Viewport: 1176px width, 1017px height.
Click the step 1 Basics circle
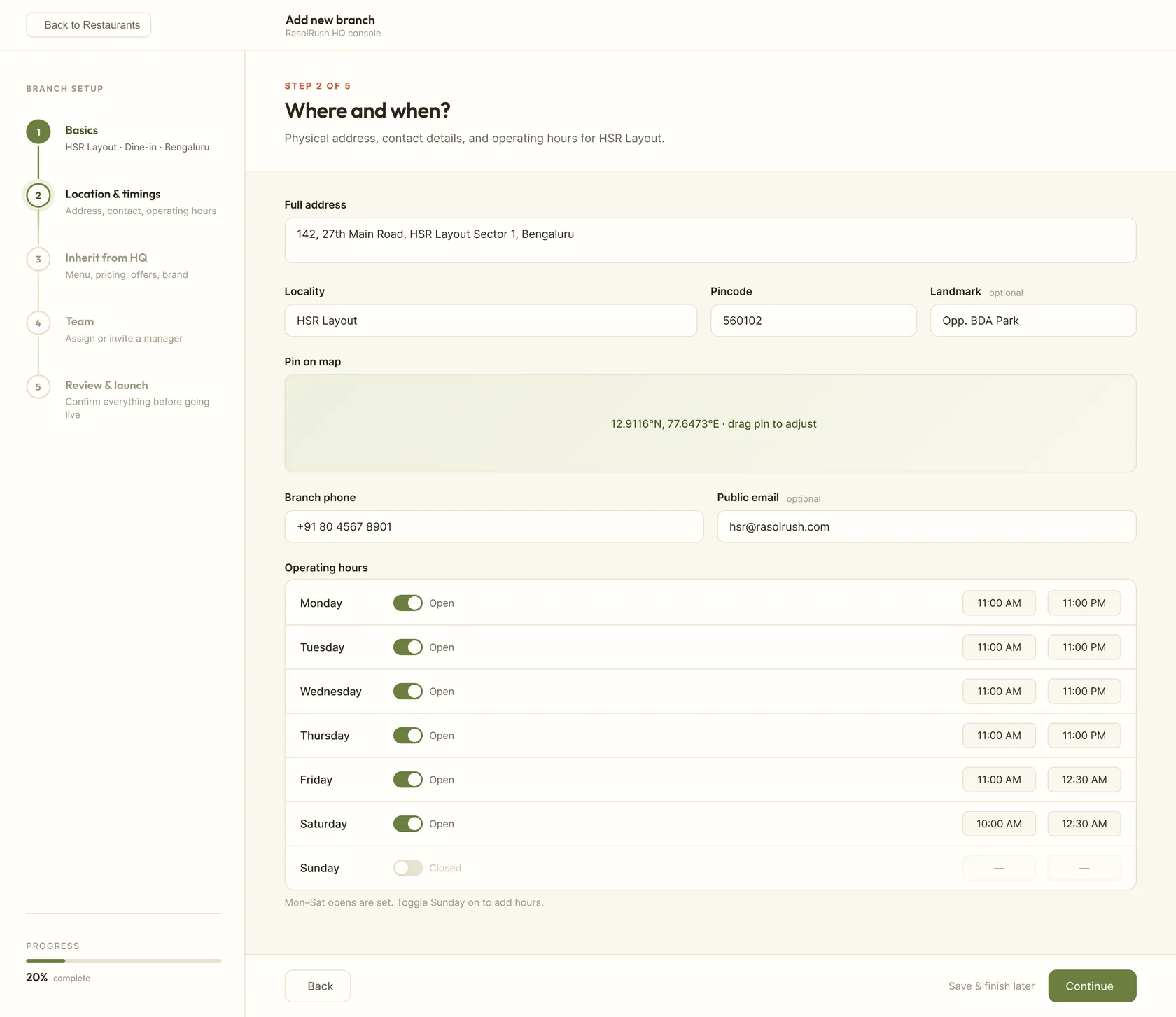pyautogui.click(x=38, y=132)
